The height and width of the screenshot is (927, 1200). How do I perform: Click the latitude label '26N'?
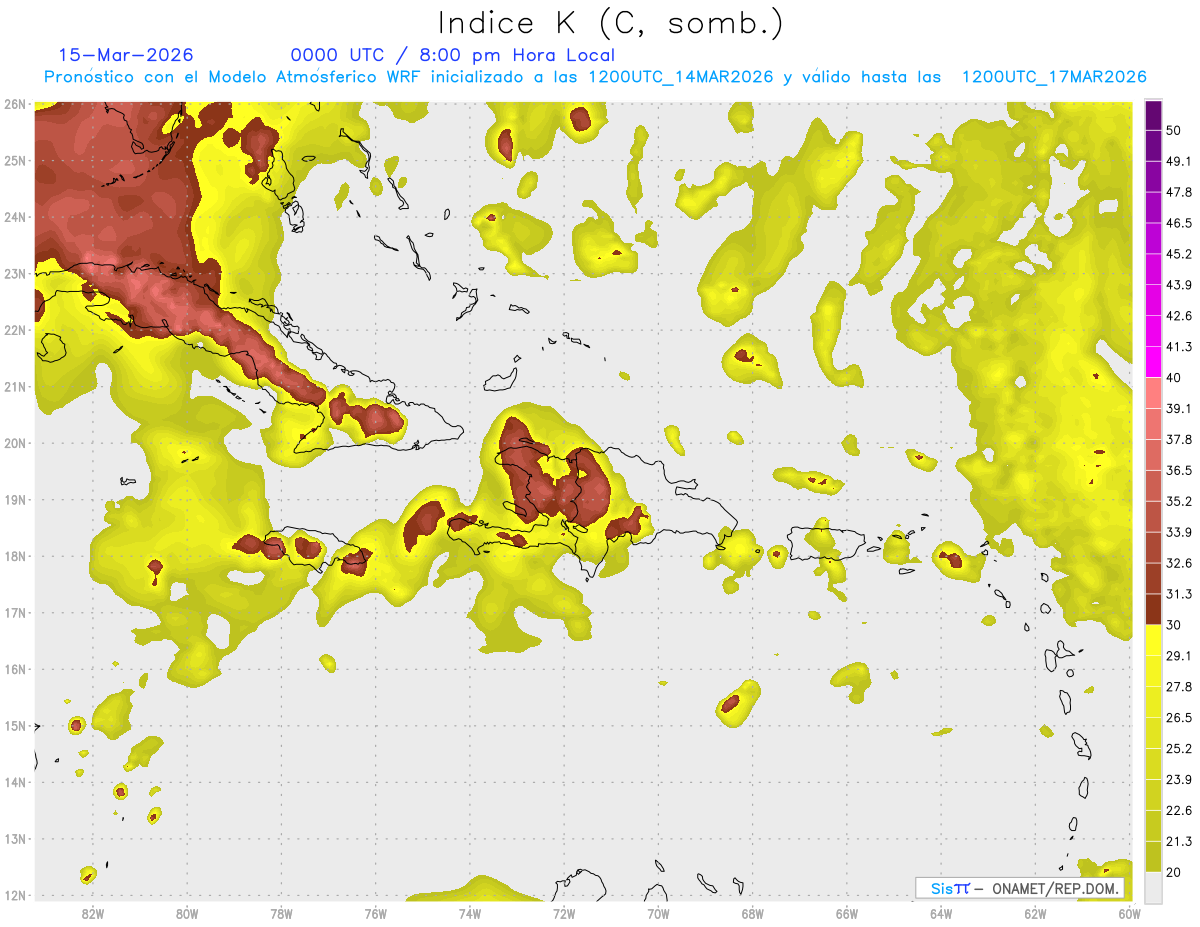click(14, 104)
